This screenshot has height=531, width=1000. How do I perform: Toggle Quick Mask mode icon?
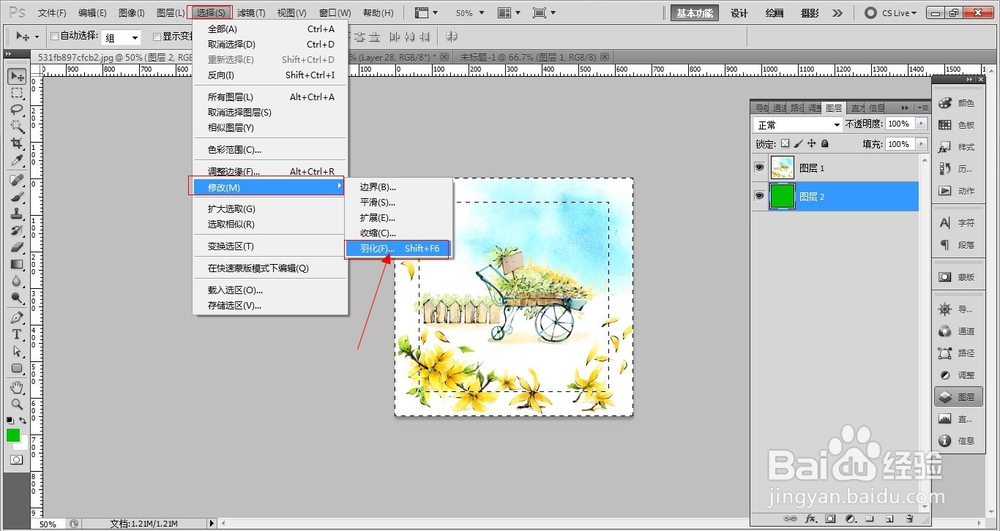pyautogui.click(x=17, y=460)
